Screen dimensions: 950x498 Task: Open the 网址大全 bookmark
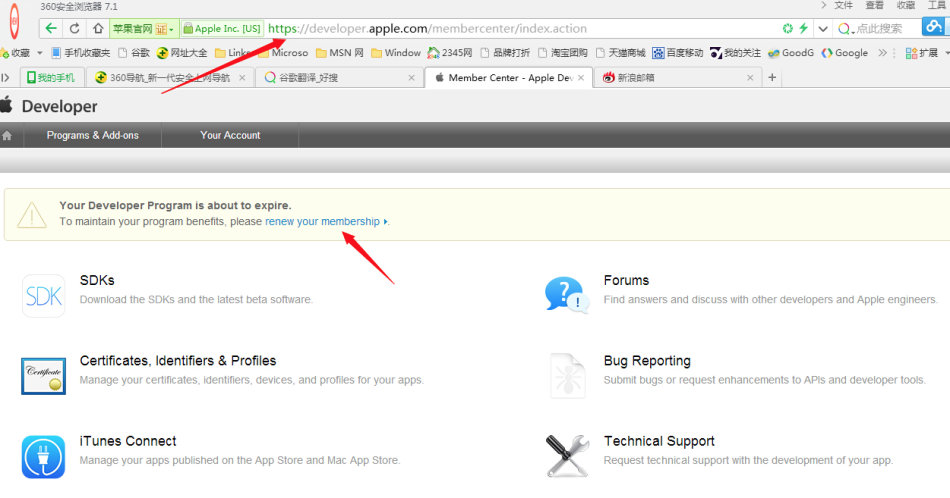[182, 53]
